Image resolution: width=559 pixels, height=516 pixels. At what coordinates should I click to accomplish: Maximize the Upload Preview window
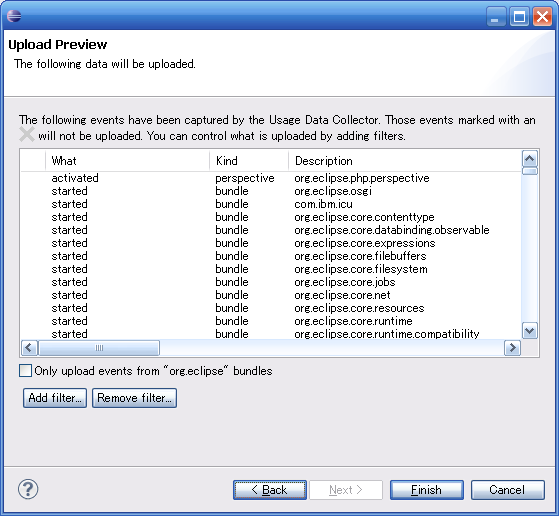tap(519, 16)
